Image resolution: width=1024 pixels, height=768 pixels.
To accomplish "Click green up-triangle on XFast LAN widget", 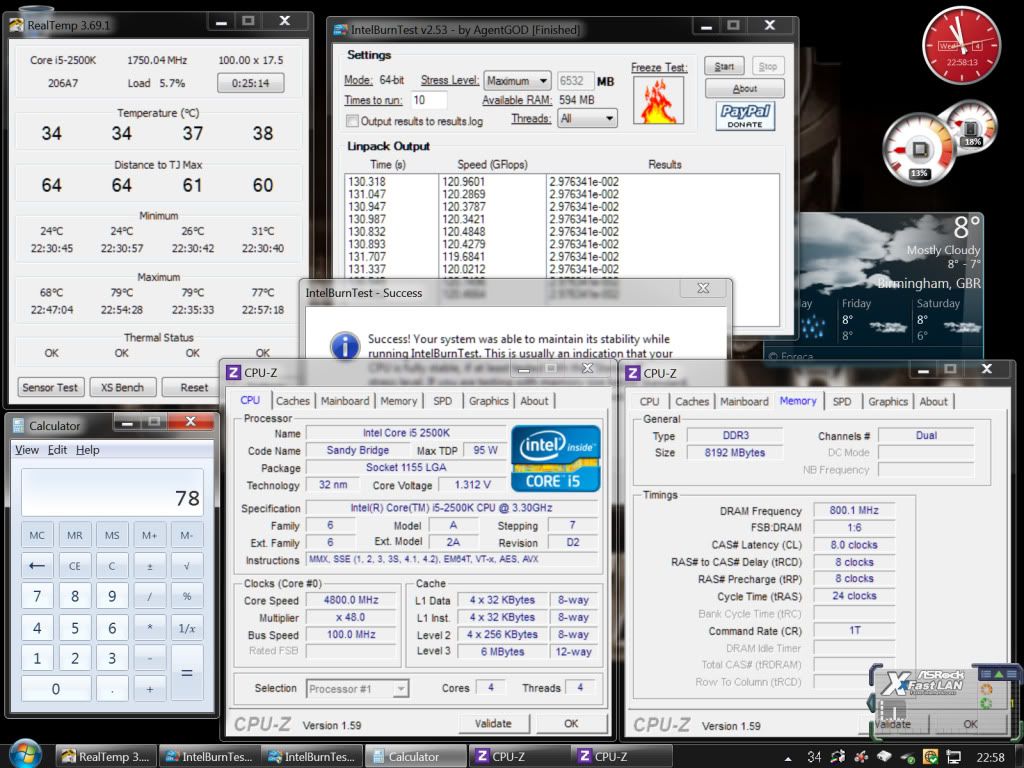I will pyautogui.click(x=999, y=674).
